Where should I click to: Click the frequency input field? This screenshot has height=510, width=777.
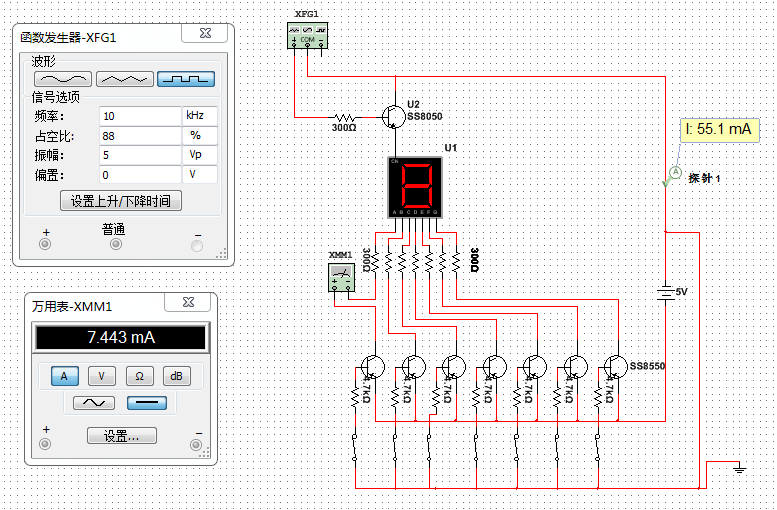[138, 116]
